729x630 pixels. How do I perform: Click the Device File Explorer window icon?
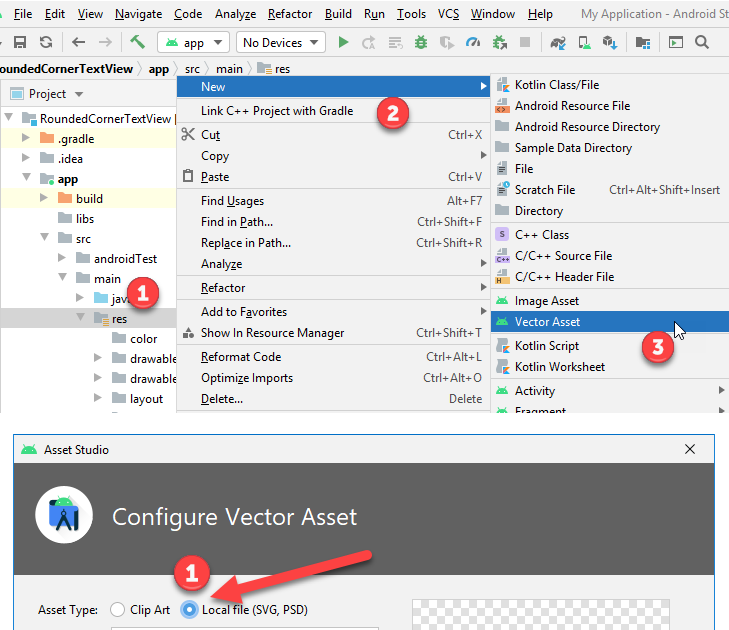click(x=676, y=42)
